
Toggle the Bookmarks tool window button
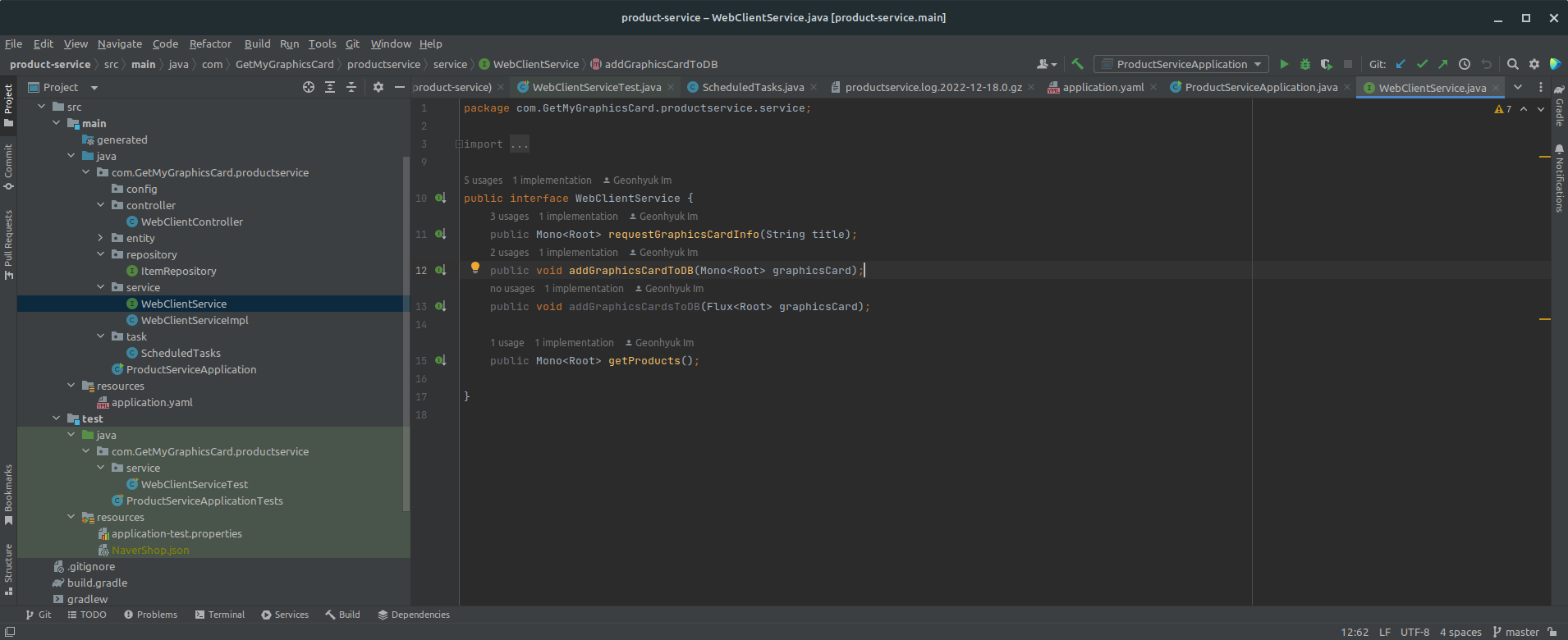8,494
